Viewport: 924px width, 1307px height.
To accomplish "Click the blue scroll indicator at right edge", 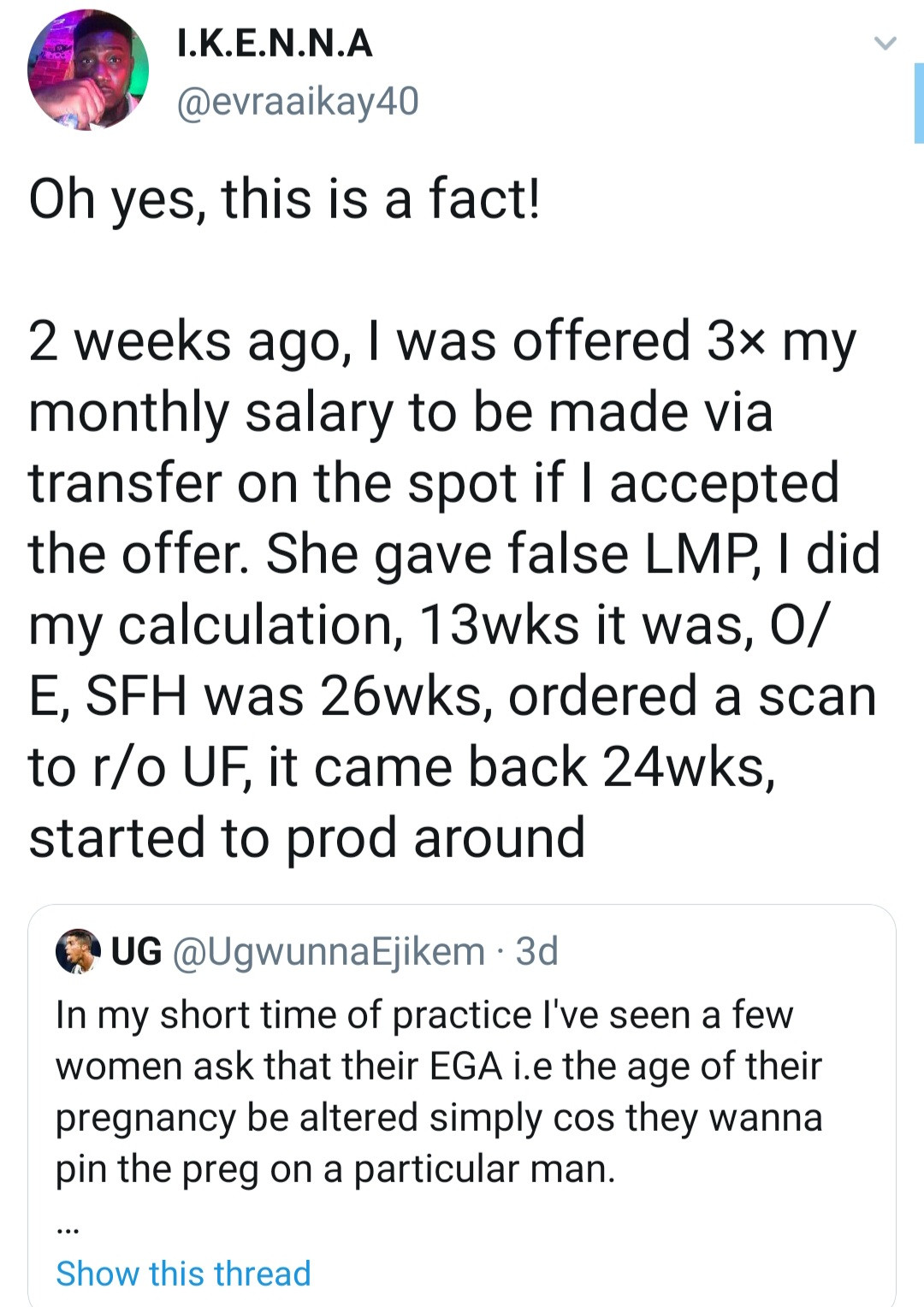I will [x=919, y=103].
